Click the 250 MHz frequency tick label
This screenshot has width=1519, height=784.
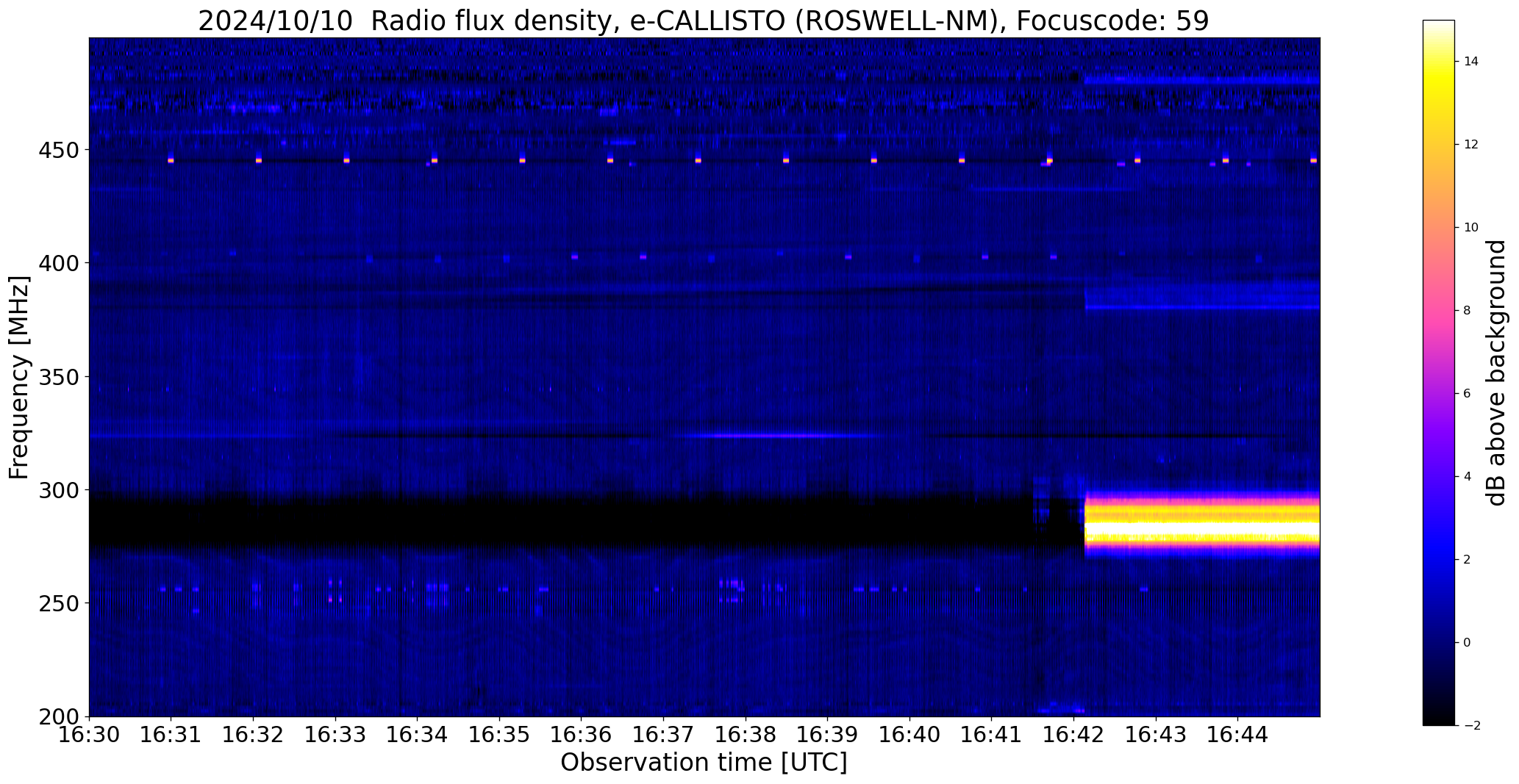[x=60, y=604]
